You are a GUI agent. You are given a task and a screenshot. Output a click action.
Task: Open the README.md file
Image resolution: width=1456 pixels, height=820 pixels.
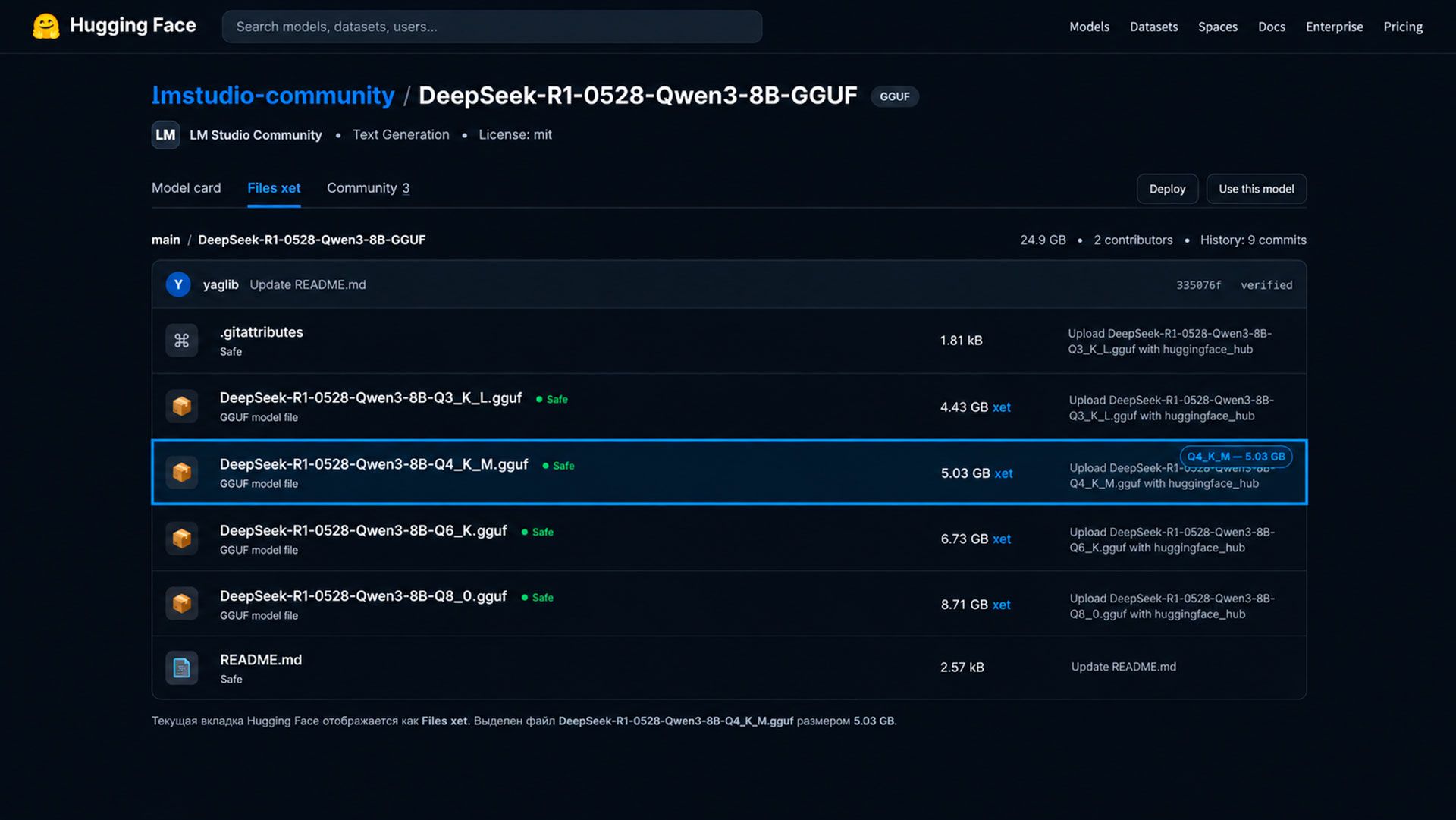click(x=261, y=660)
